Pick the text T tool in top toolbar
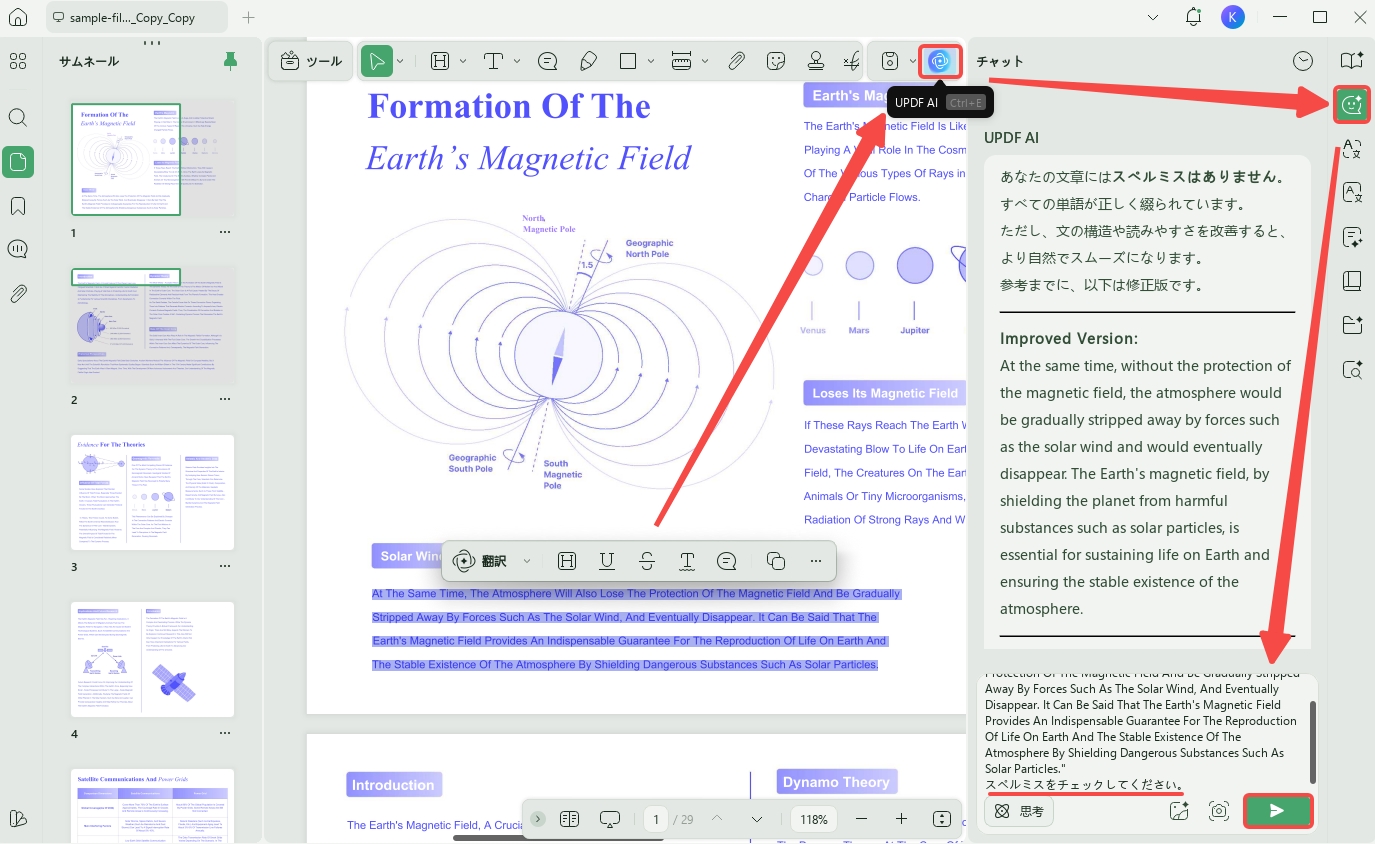The image size is (1375, 844). [x=493, y=61]
